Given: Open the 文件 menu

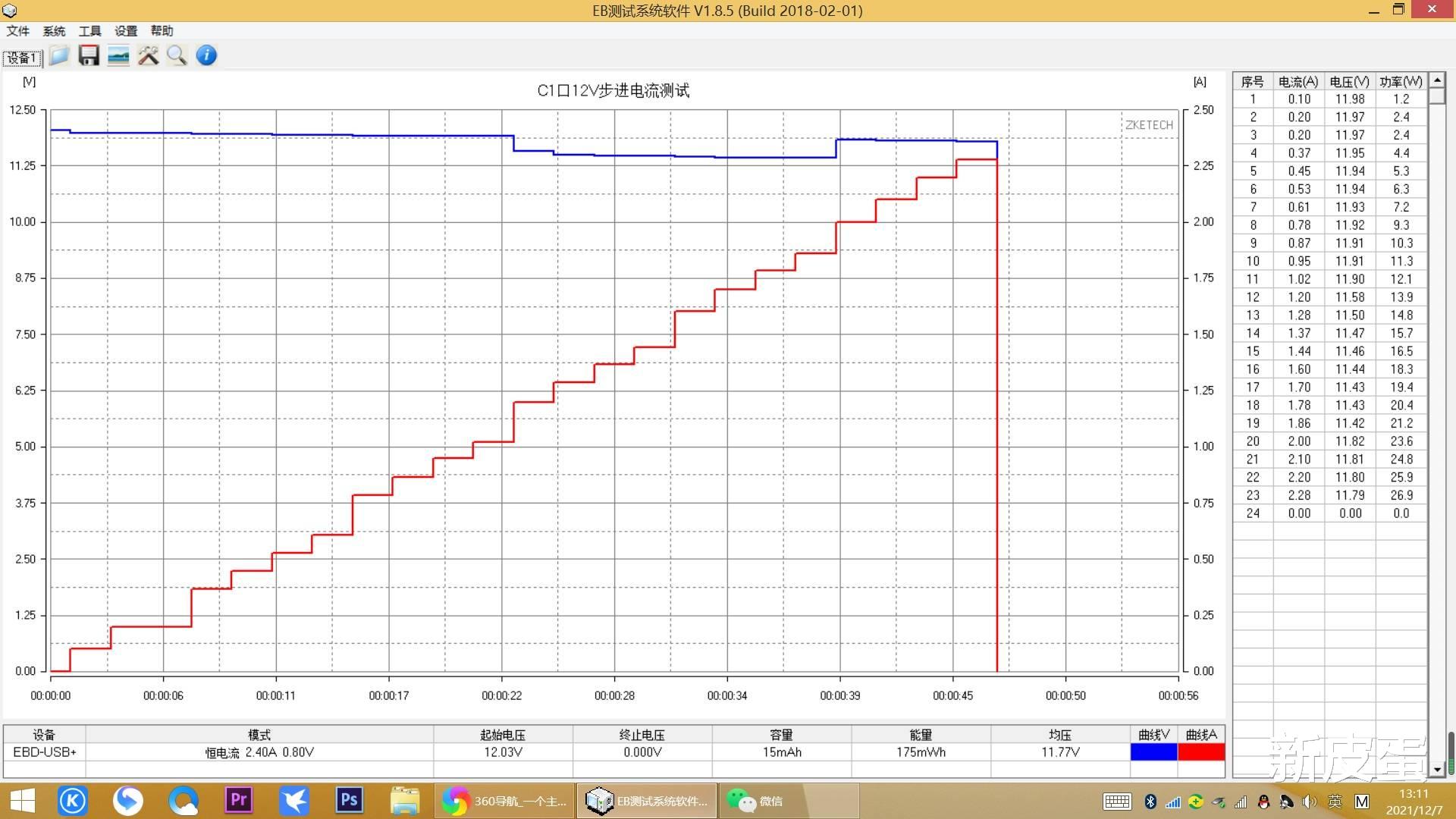Looking at the screenshot, I should [17, 31].
